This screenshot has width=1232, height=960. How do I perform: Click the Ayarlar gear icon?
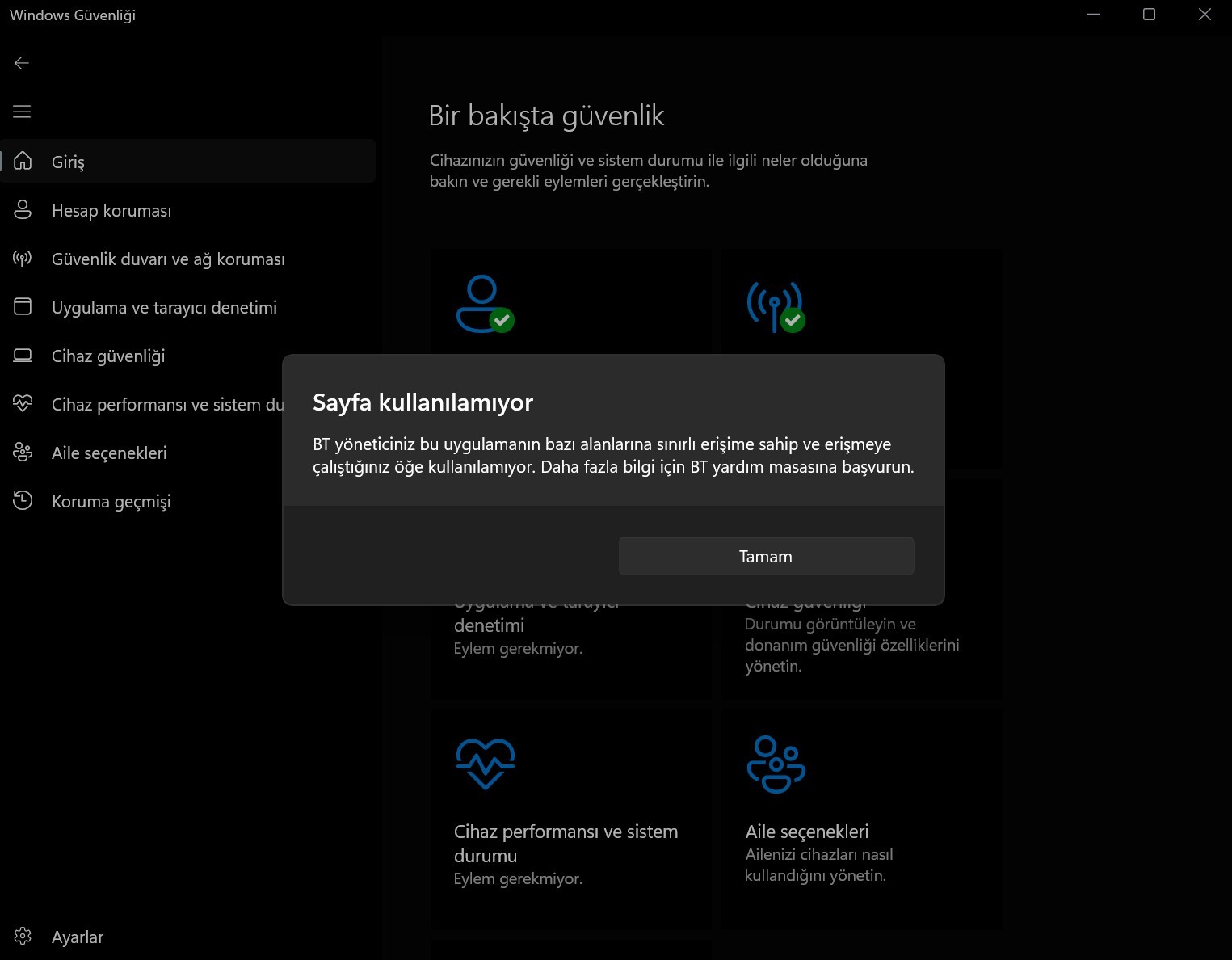[23, 936]
